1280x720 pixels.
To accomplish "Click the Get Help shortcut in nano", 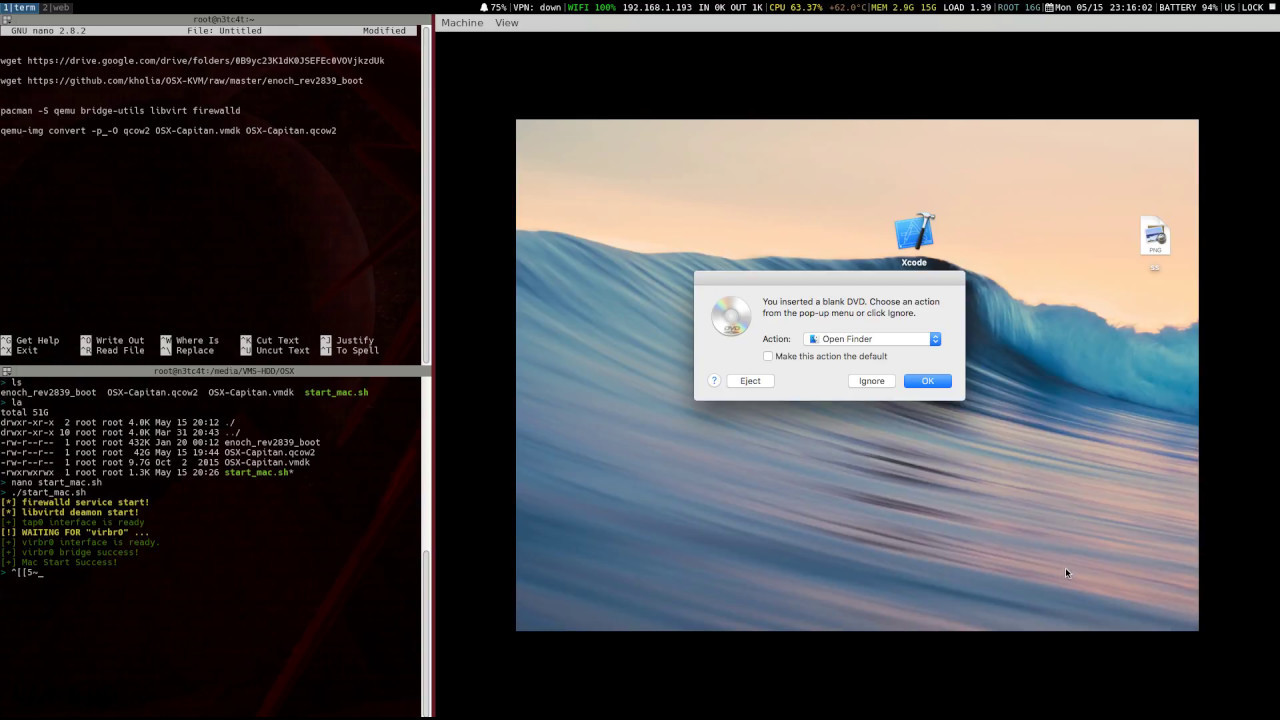I will 30,340.
